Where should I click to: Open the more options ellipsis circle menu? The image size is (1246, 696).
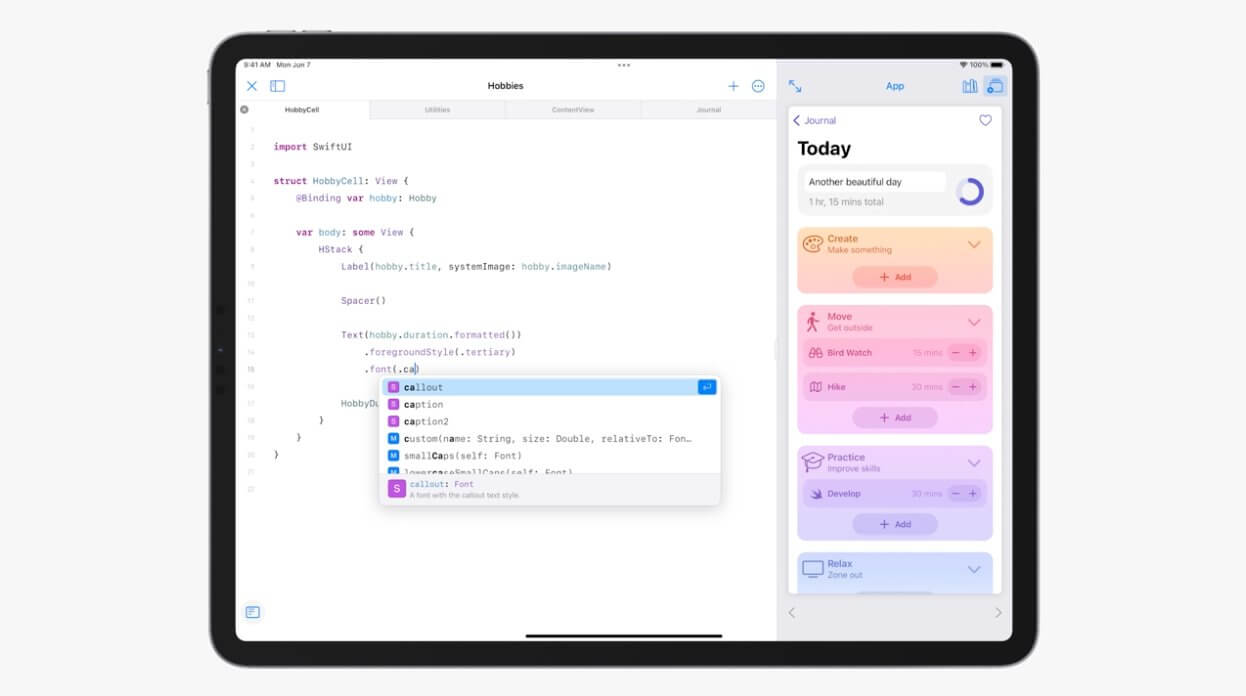758,87
